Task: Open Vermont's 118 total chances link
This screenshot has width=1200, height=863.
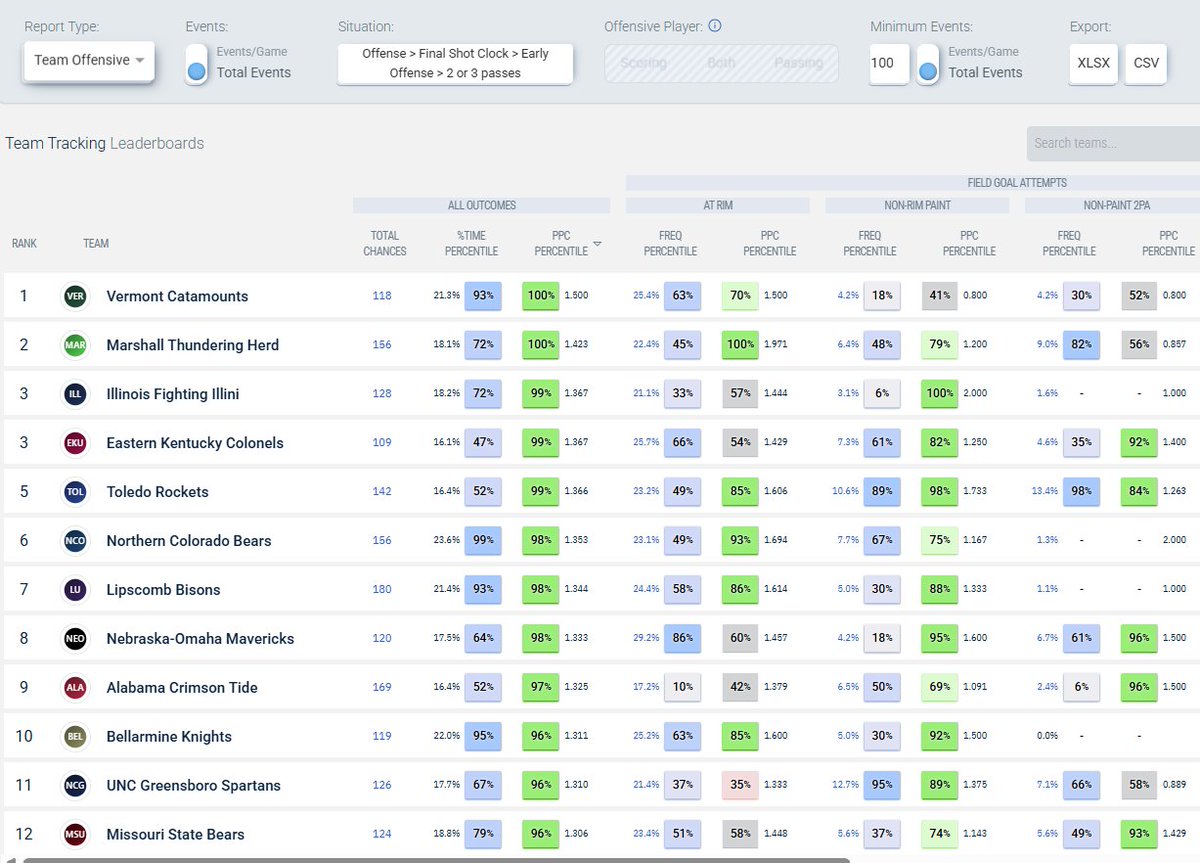Action: click(382, 296)
